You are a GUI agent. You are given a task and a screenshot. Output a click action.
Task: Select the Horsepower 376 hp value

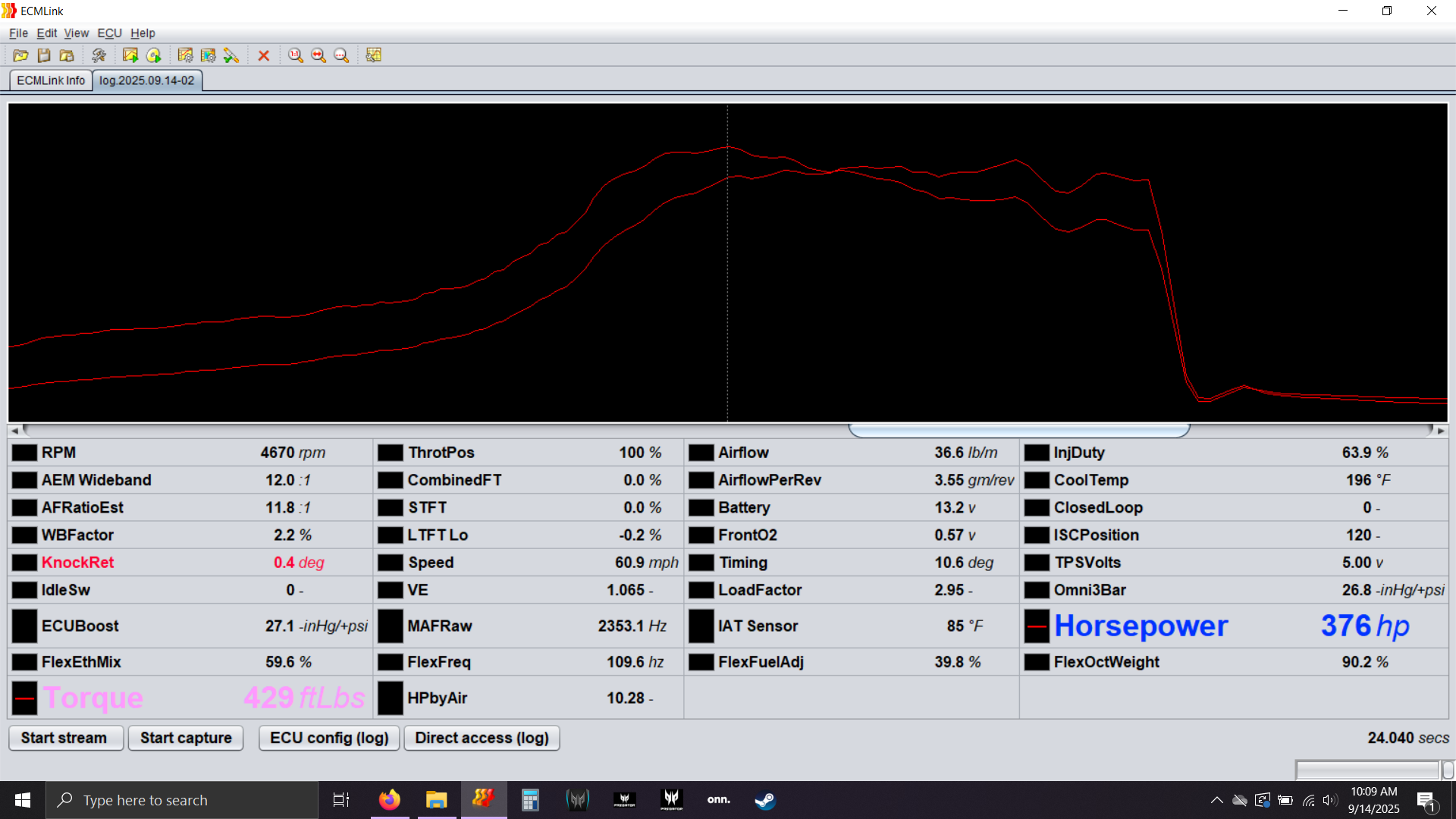1365,626
